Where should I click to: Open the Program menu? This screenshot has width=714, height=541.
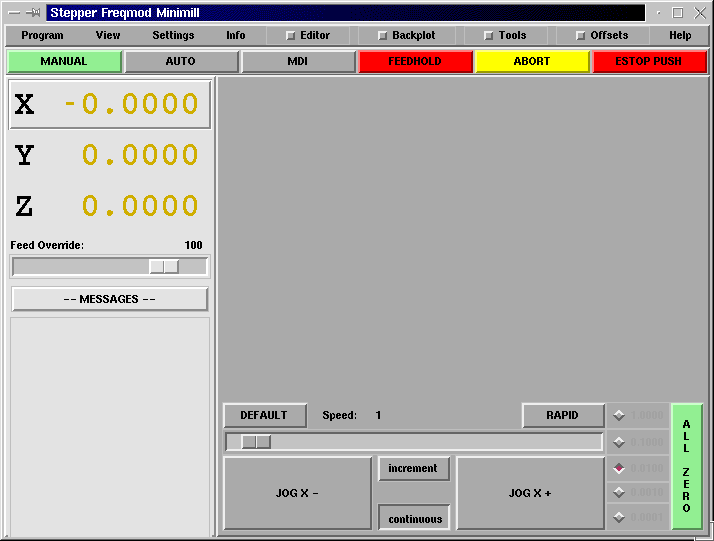click(x=42, y=35)
